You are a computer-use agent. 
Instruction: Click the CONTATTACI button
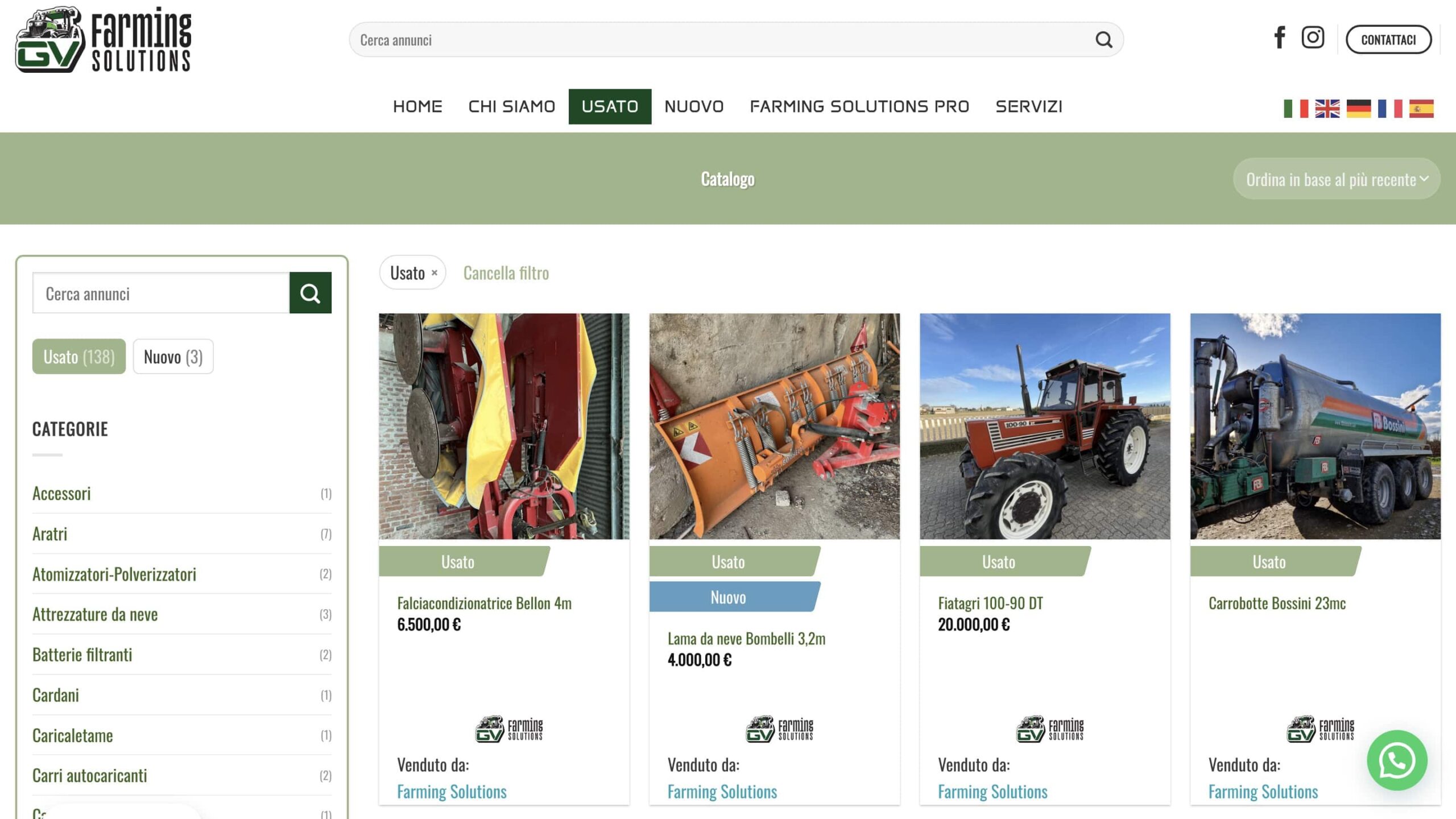[1388, 40]
